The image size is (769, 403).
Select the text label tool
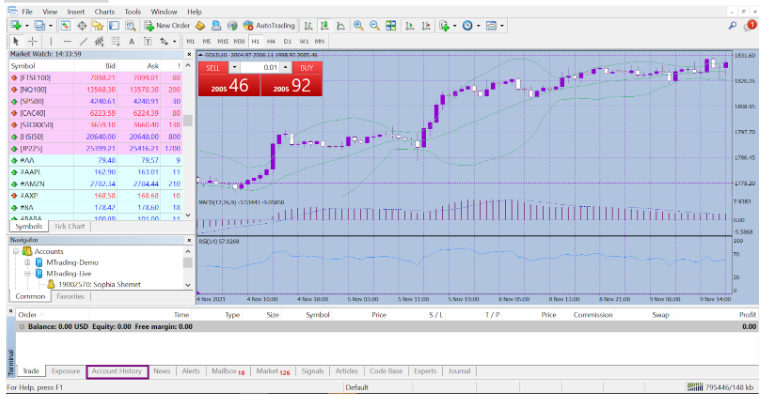click(x=148, y=42)
